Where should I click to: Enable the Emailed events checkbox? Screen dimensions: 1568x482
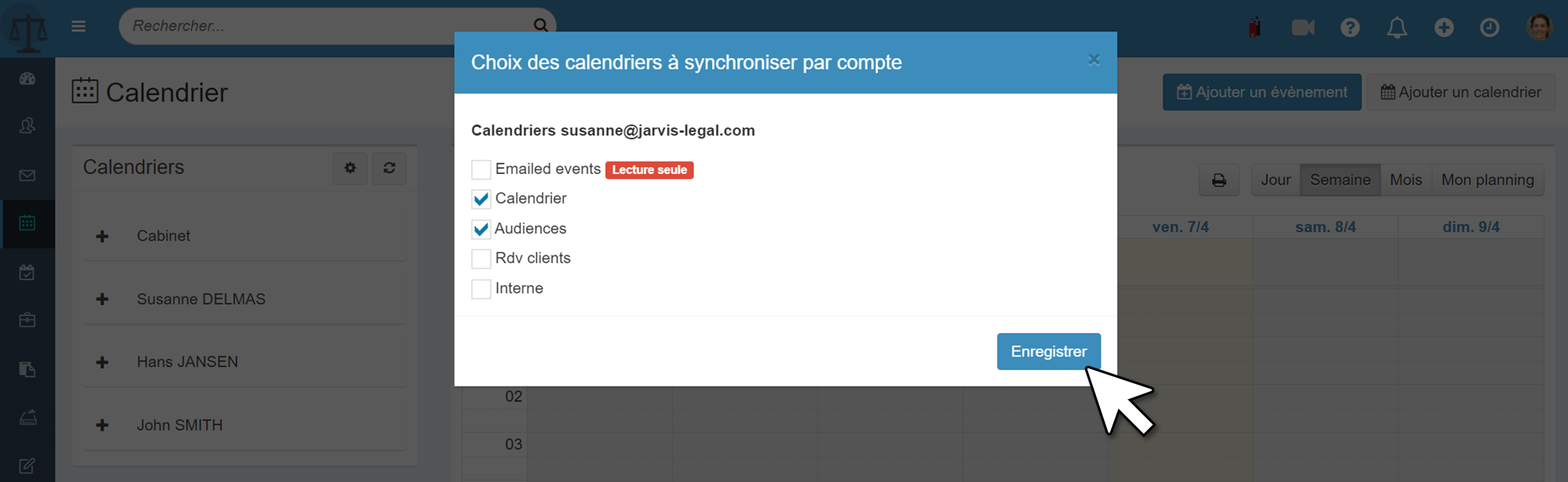[481, 169]
